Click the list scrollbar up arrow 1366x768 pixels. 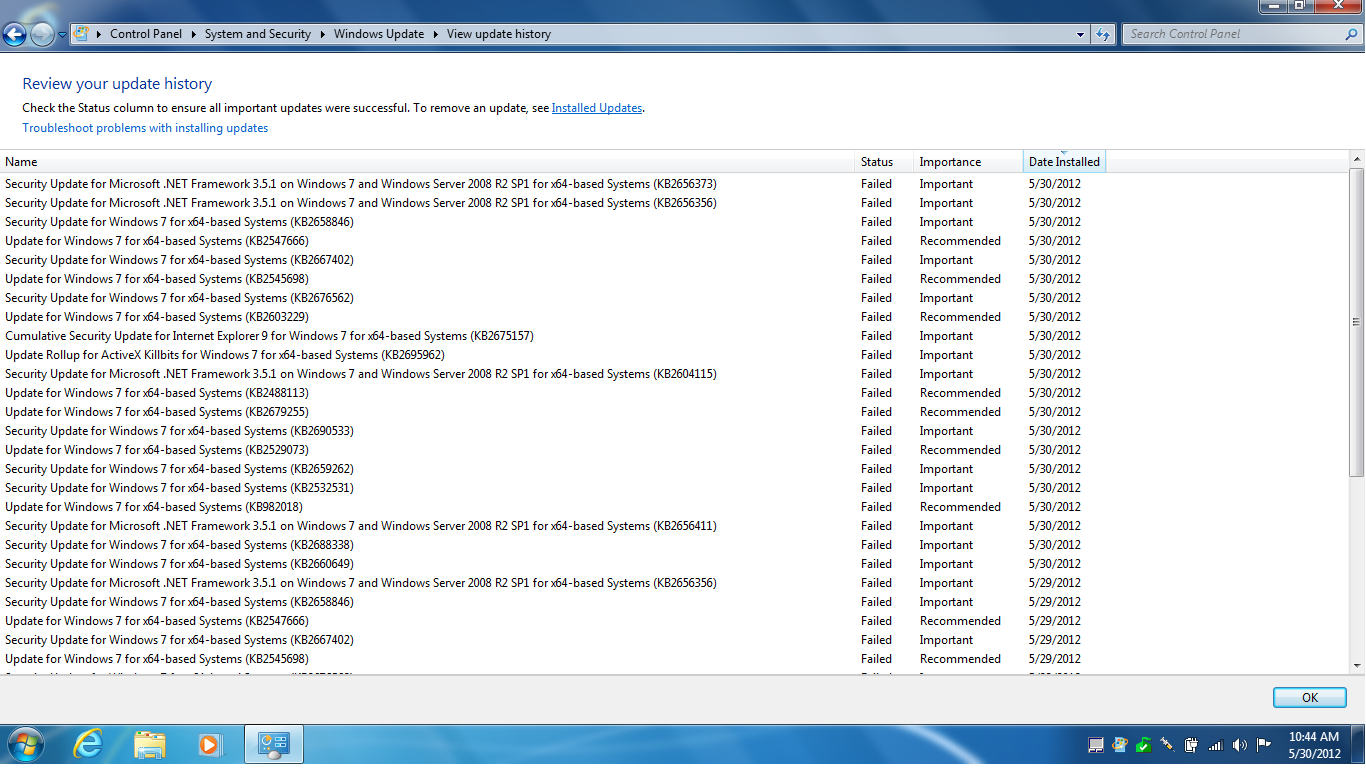(x=1357, y=161)
